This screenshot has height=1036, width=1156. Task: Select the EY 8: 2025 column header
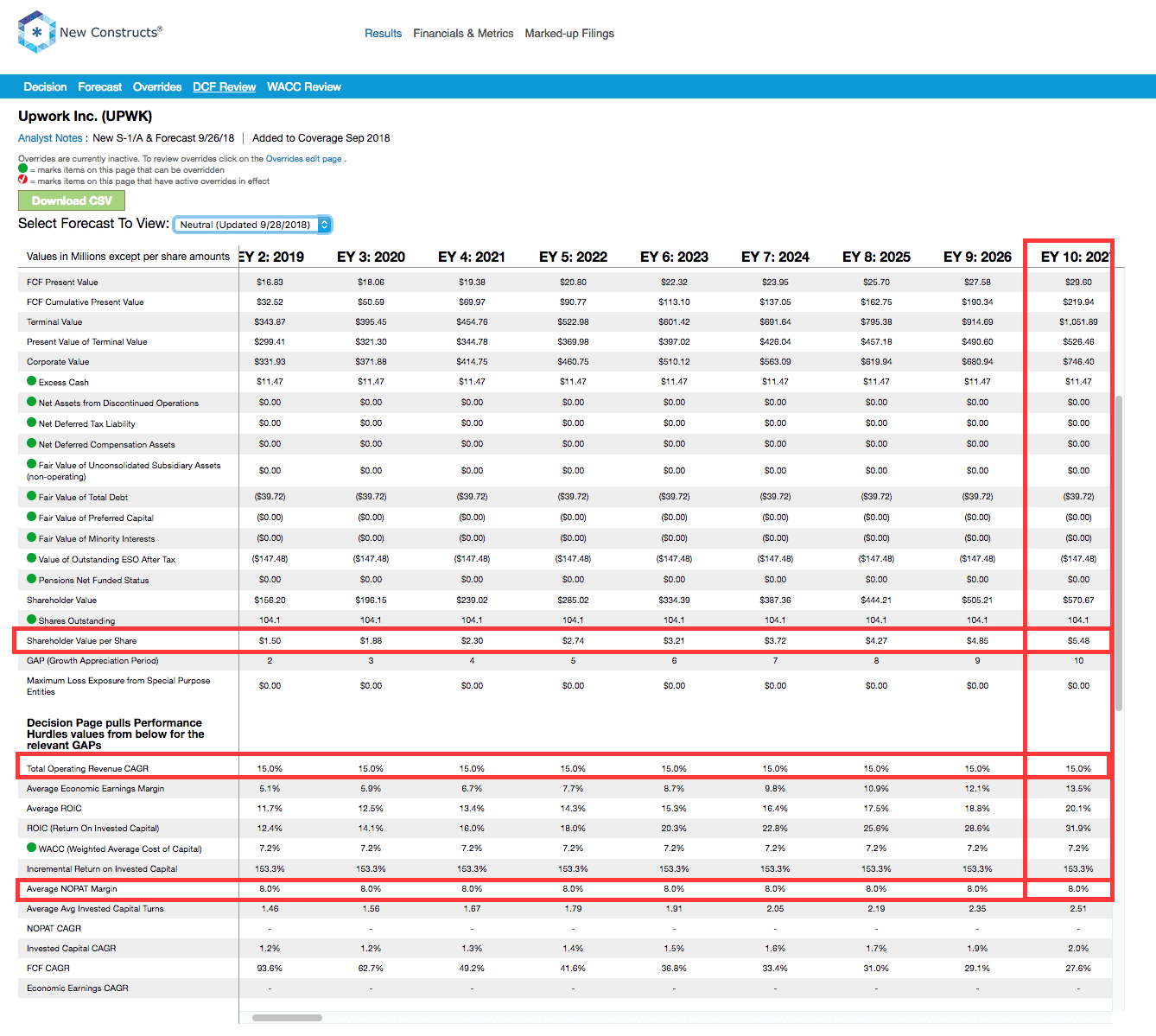[x=876, y=257]
